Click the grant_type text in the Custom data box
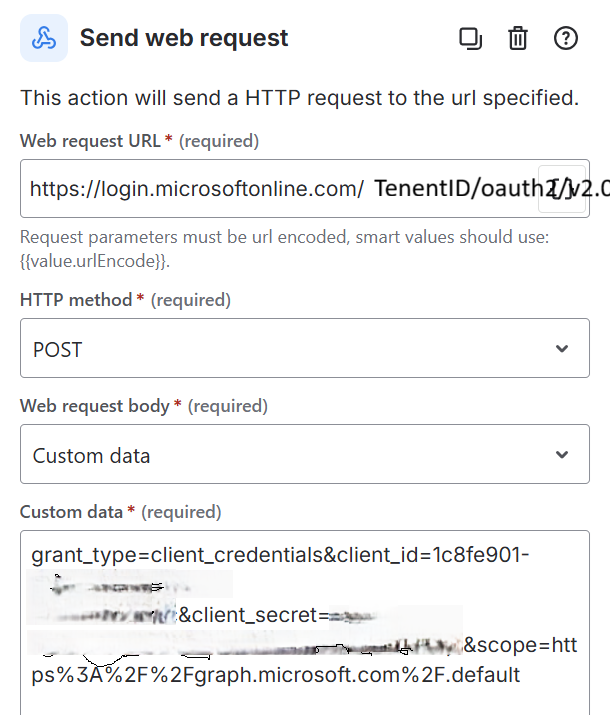 click(78, 554)
